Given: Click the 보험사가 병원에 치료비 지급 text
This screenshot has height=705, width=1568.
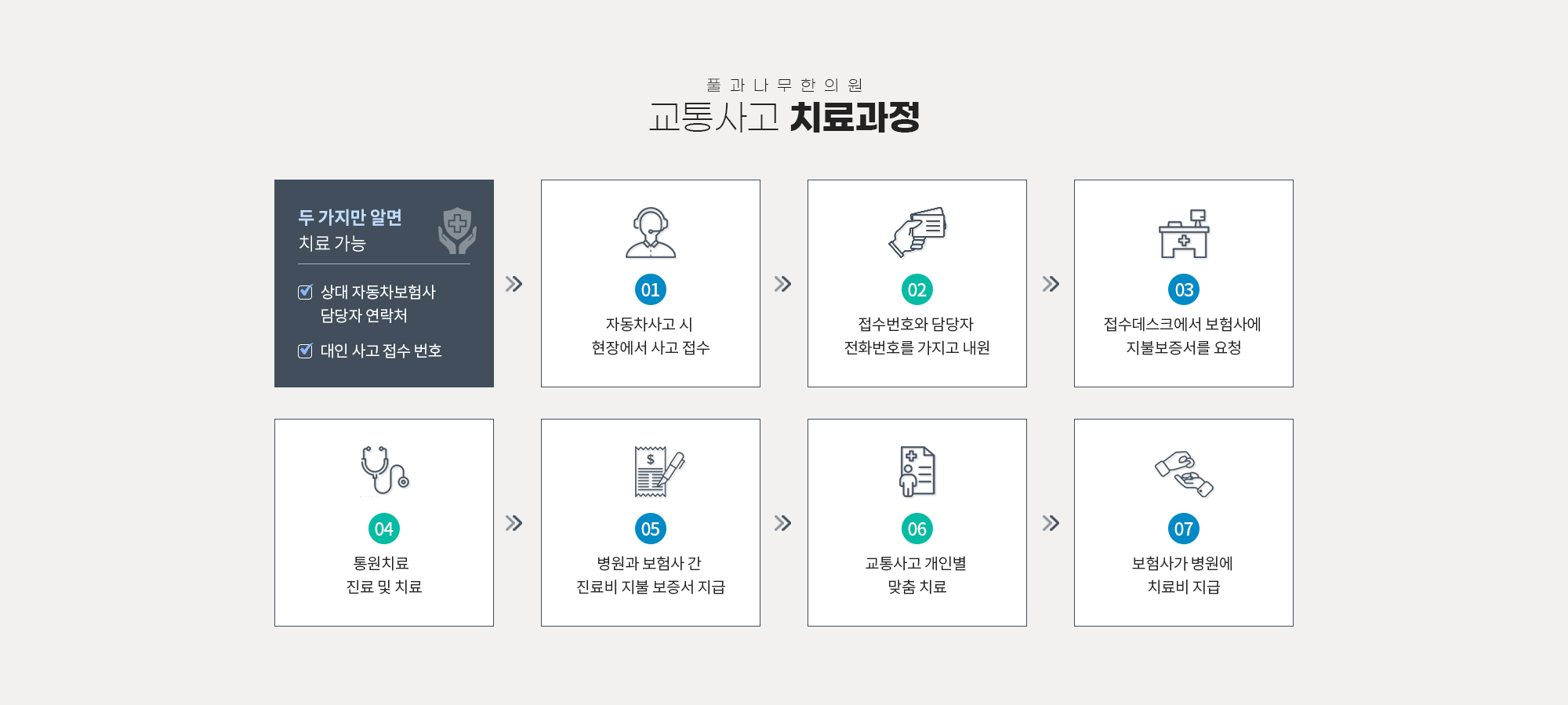Looking at the screenshot, I should click(1183, 575).
